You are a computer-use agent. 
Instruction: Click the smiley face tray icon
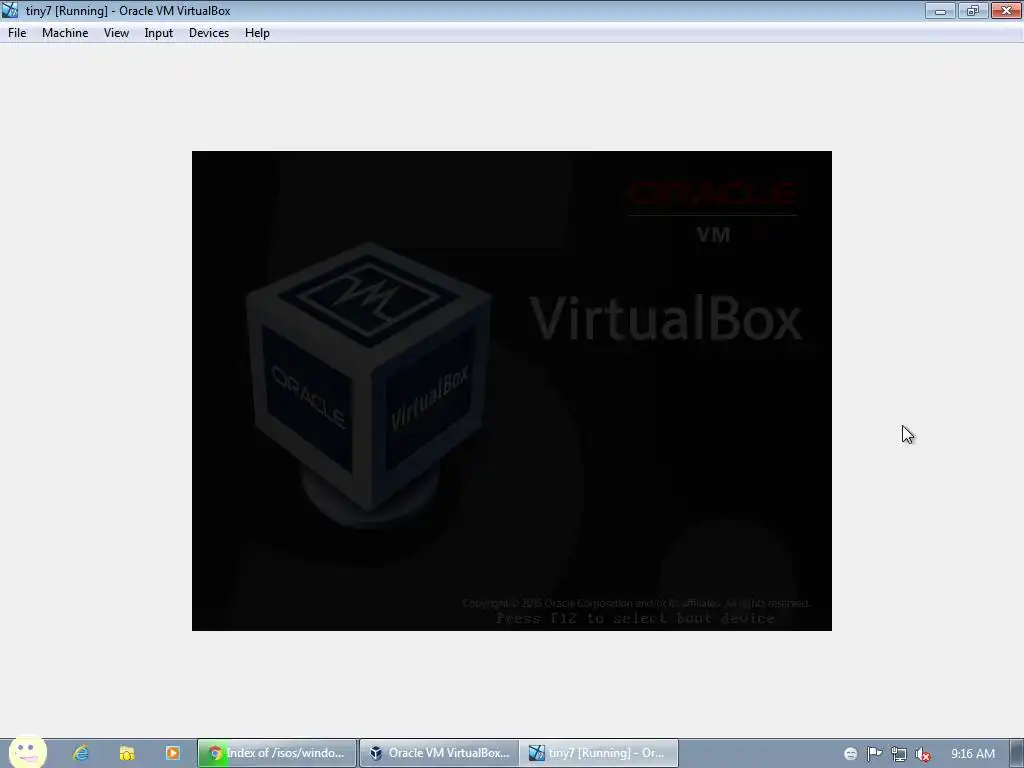click(850, 754)
